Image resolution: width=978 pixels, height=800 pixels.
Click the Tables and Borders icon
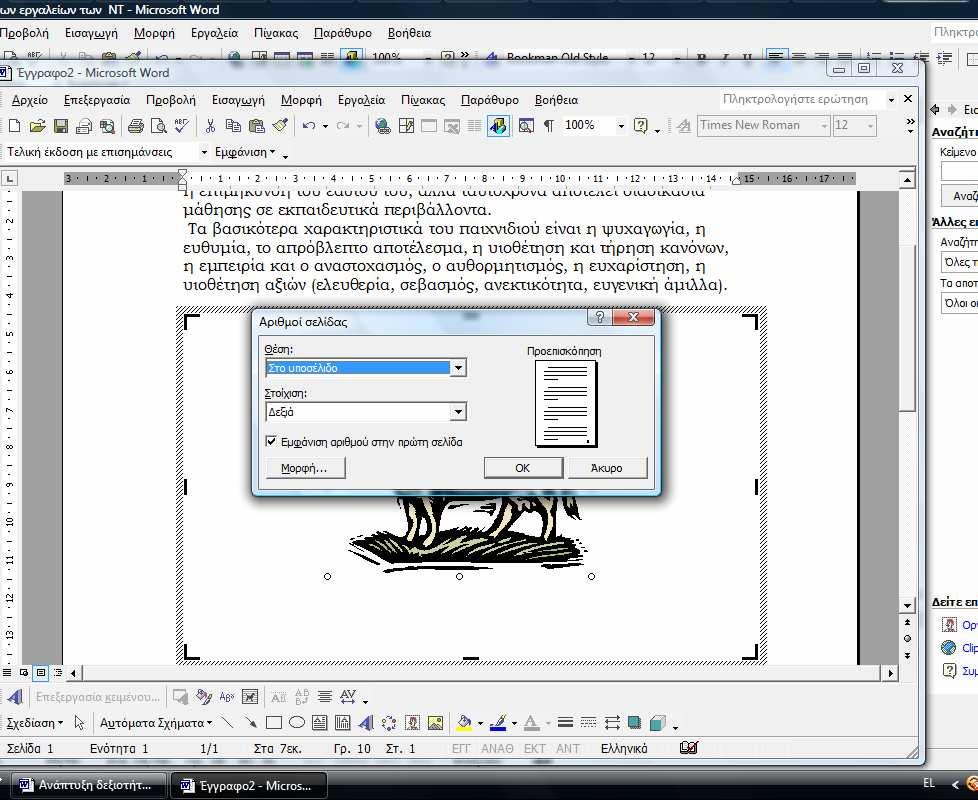[406, 126]
